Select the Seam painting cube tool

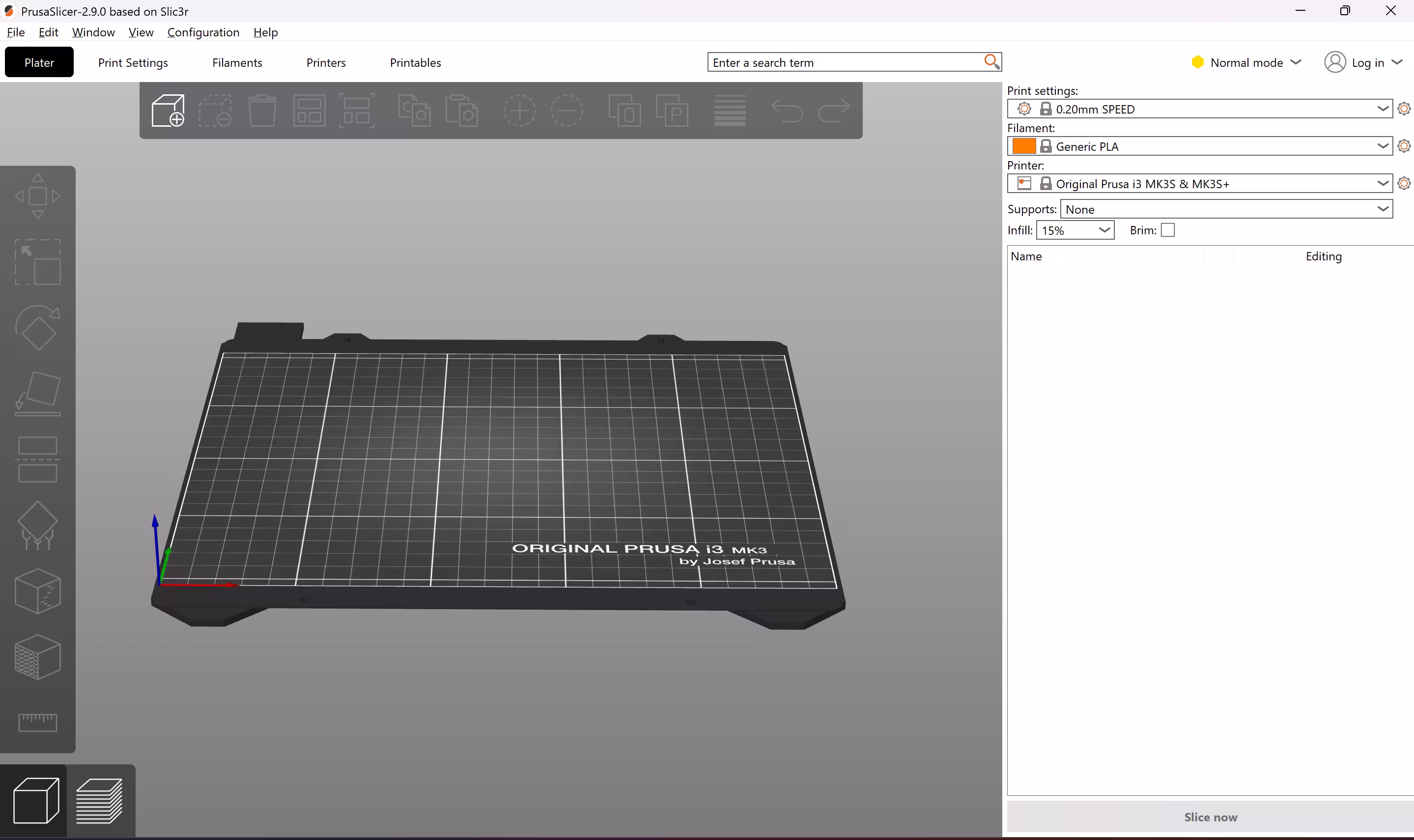[37, 591]
